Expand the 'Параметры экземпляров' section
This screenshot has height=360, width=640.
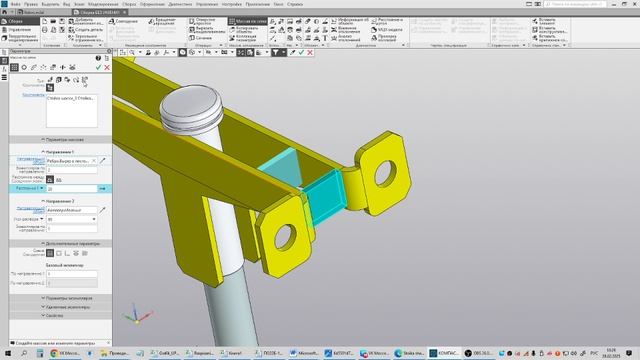(x=60, y=298)
